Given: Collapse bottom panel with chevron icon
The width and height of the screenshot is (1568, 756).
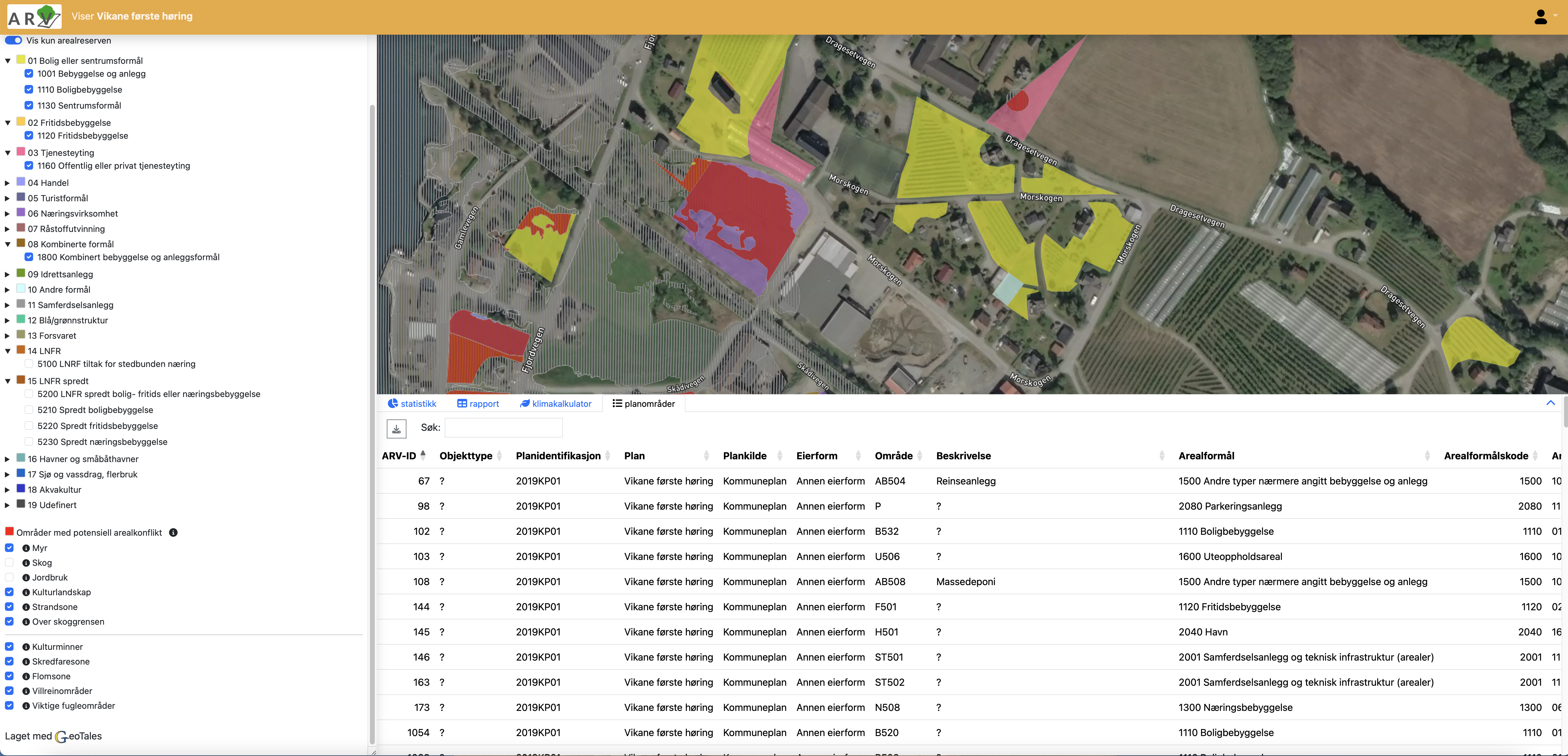Looking at the screenshot, I should coord(1550,403).
